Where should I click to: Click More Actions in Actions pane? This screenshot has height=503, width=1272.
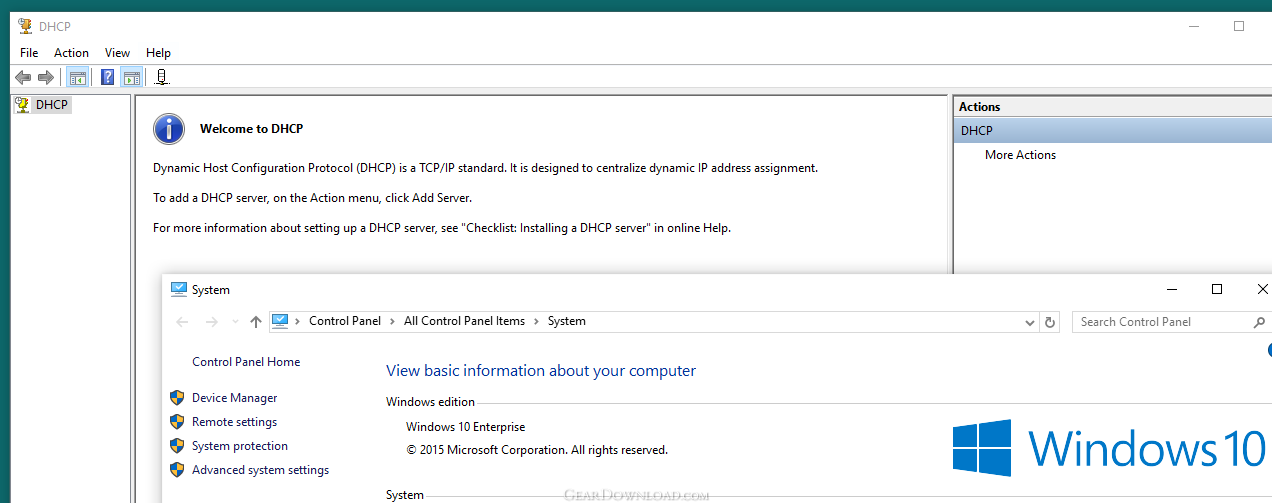click(x=1020, y=155)
